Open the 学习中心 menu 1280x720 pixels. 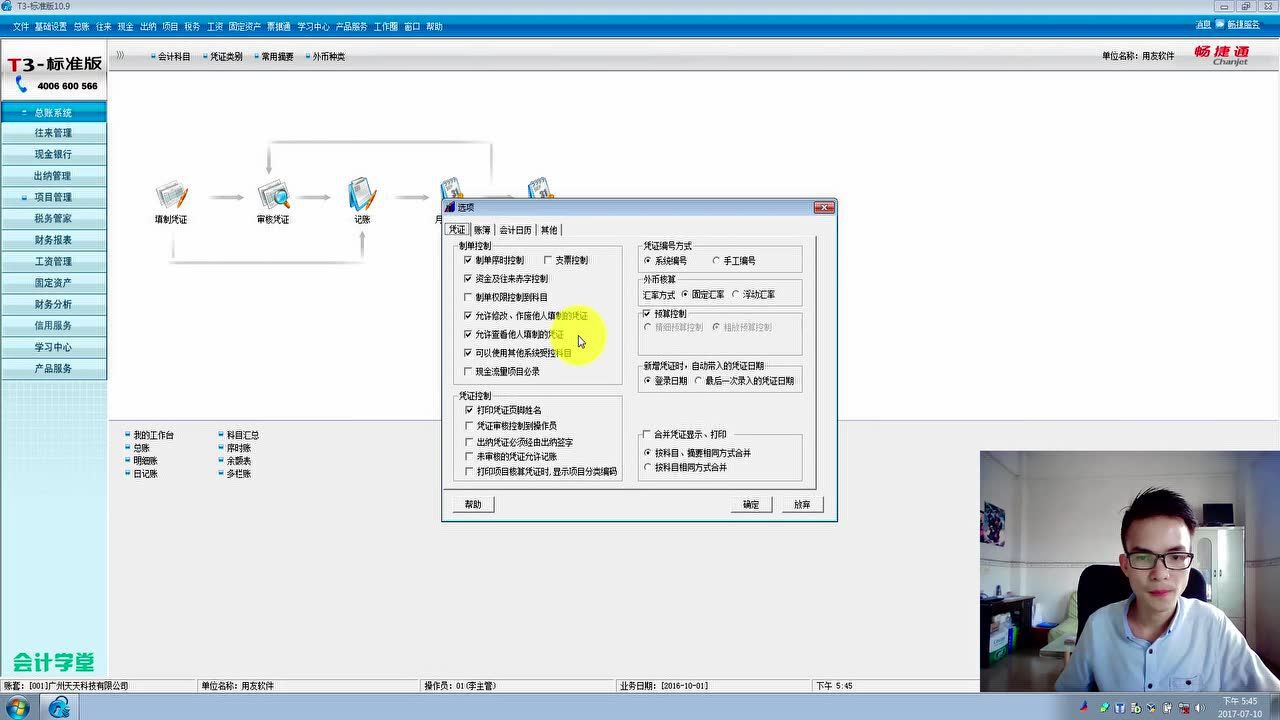coord(313,27)
